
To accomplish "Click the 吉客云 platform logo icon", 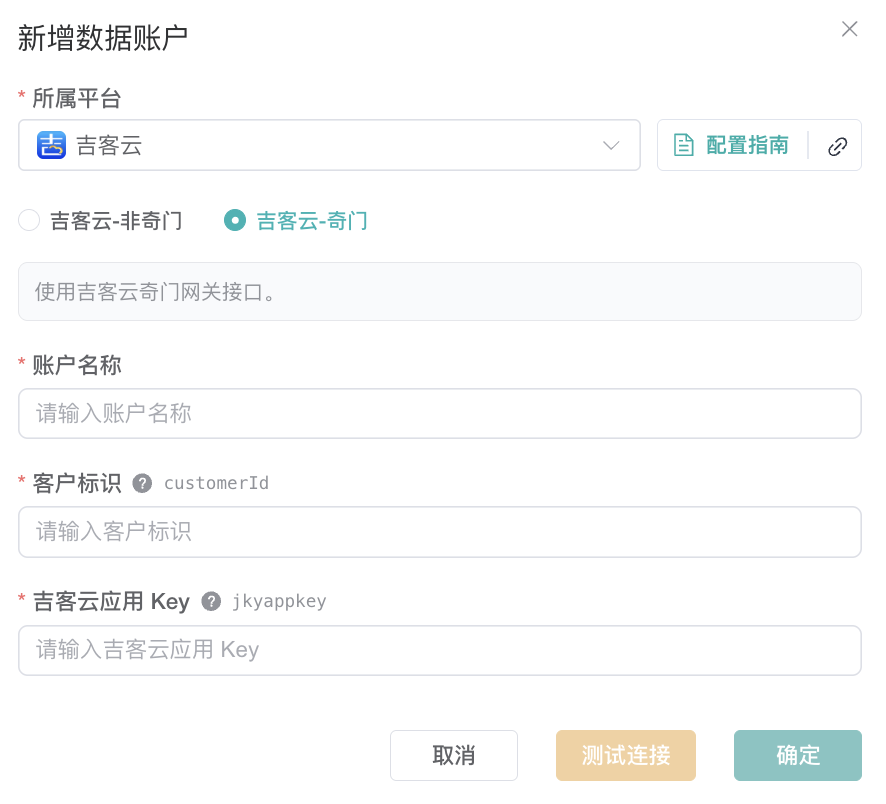I will [x=51, y=145].
